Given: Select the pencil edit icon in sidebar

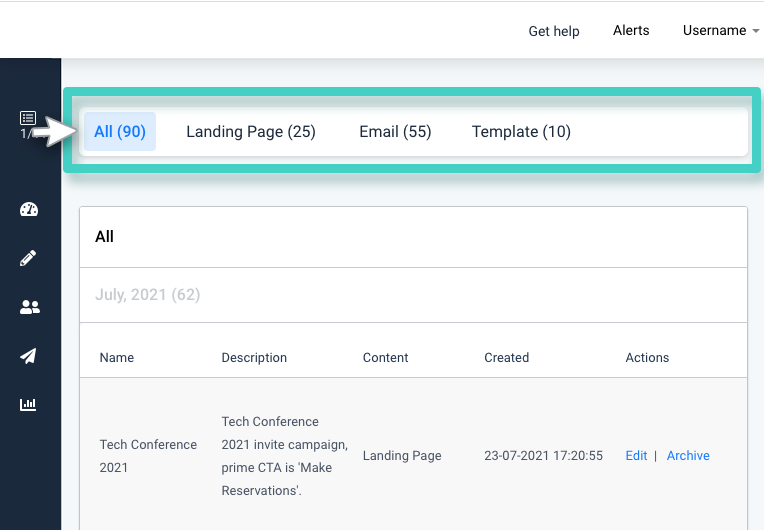Looking at the screenshot, I should (x=28, y=258).
